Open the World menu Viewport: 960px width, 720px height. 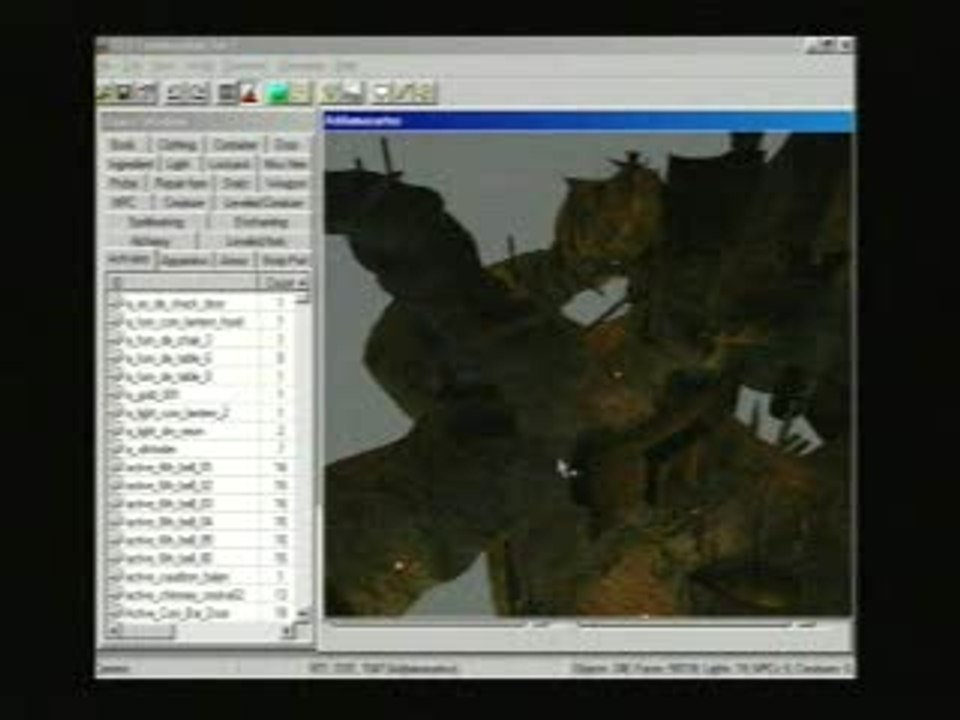(199, 65)
